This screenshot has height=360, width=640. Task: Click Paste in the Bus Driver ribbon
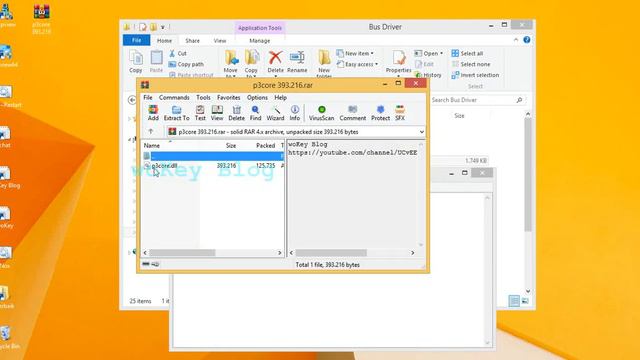click(x=156, y=62)
